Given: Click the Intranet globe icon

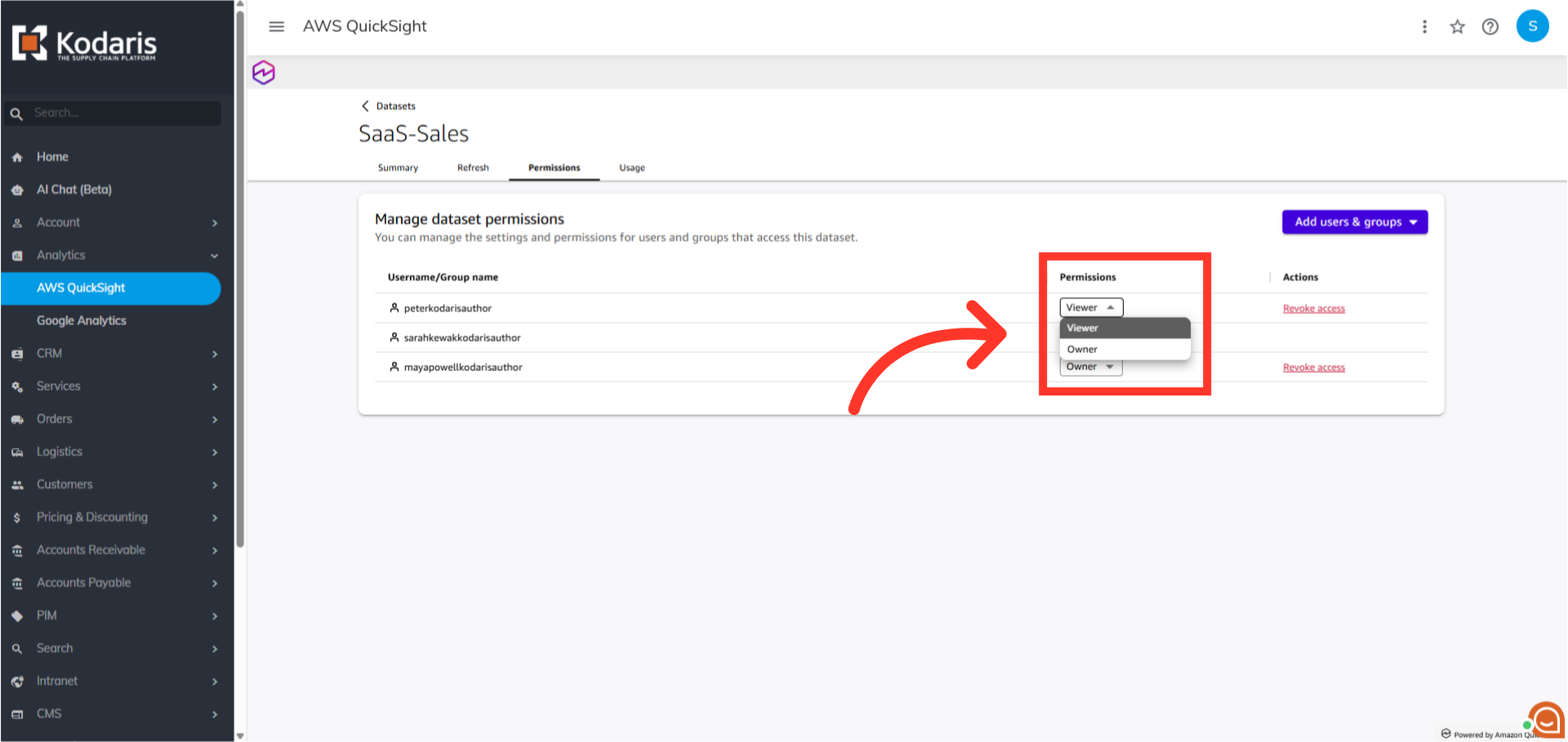Looking at the screenshot, I should pos(17,682).
